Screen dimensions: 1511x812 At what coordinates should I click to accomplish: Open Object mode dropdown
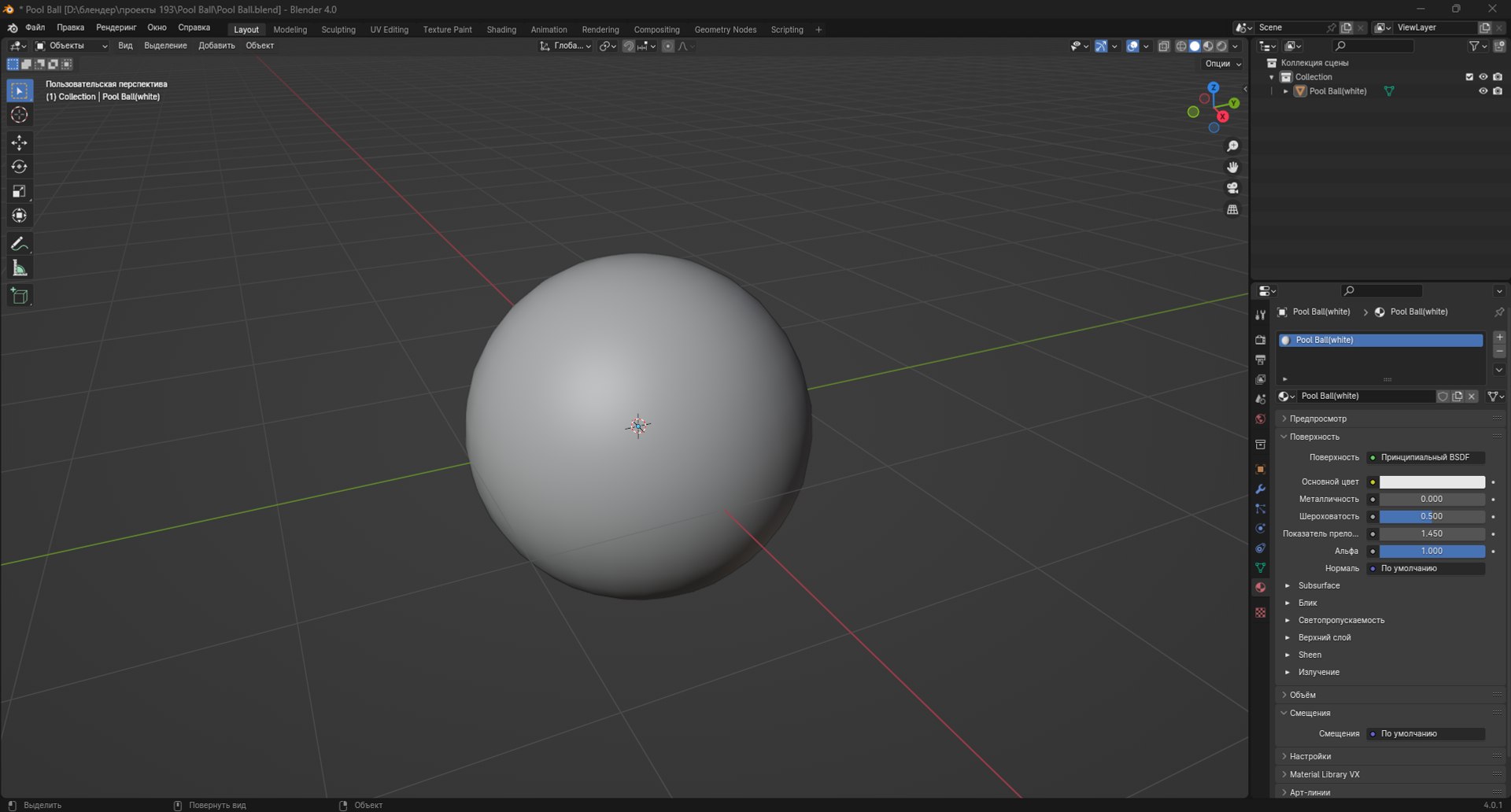[72, 46]
